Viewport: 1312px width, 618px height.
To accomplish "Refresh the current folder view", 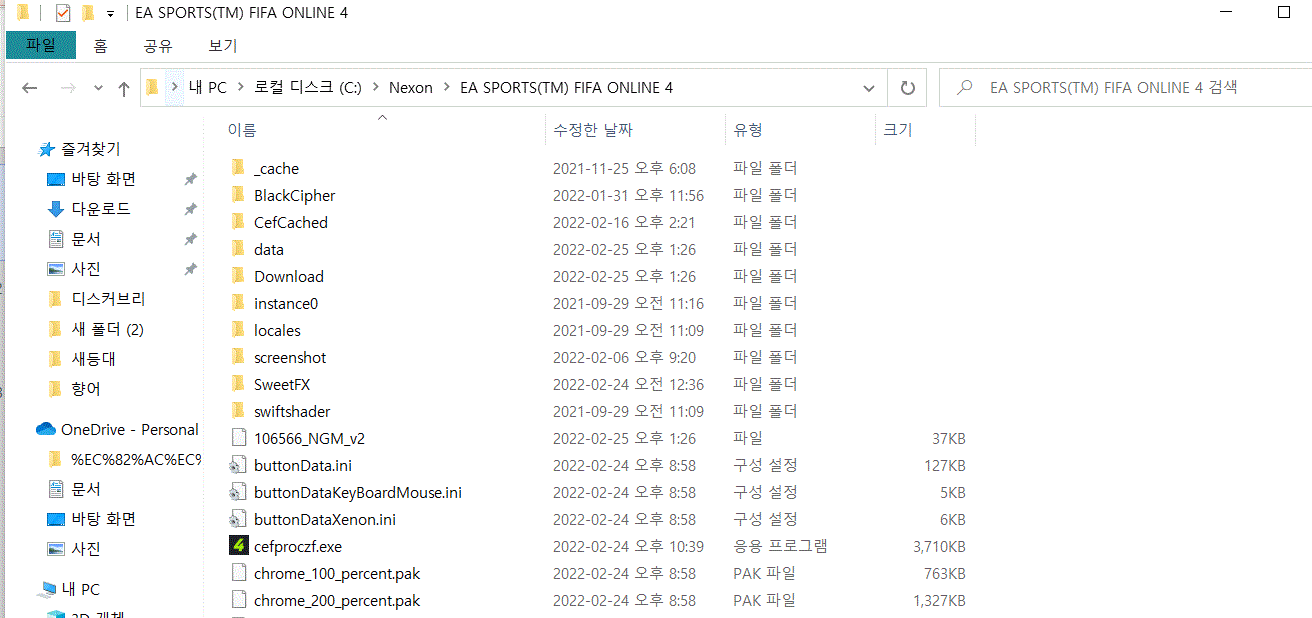I will [907, 88].
